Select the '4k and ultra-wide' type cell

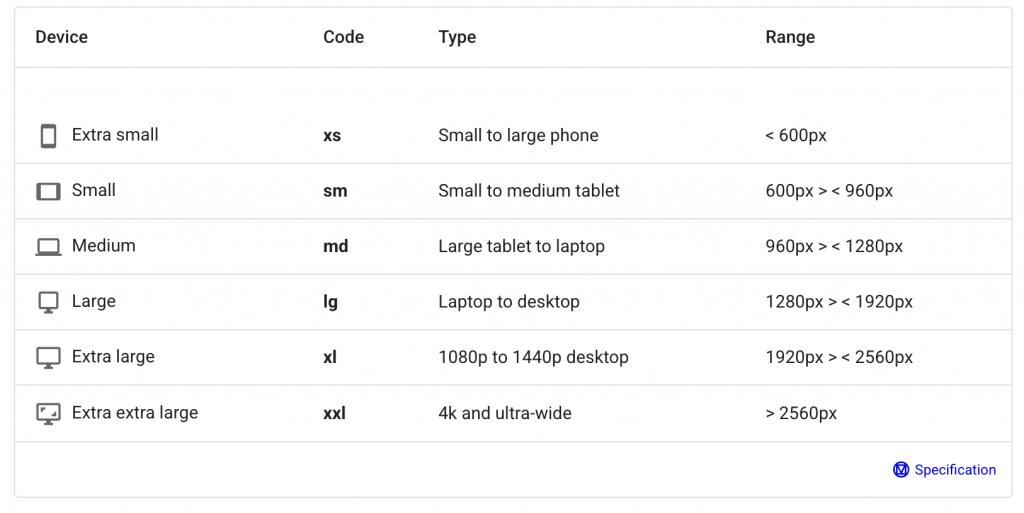pos(505,414)
